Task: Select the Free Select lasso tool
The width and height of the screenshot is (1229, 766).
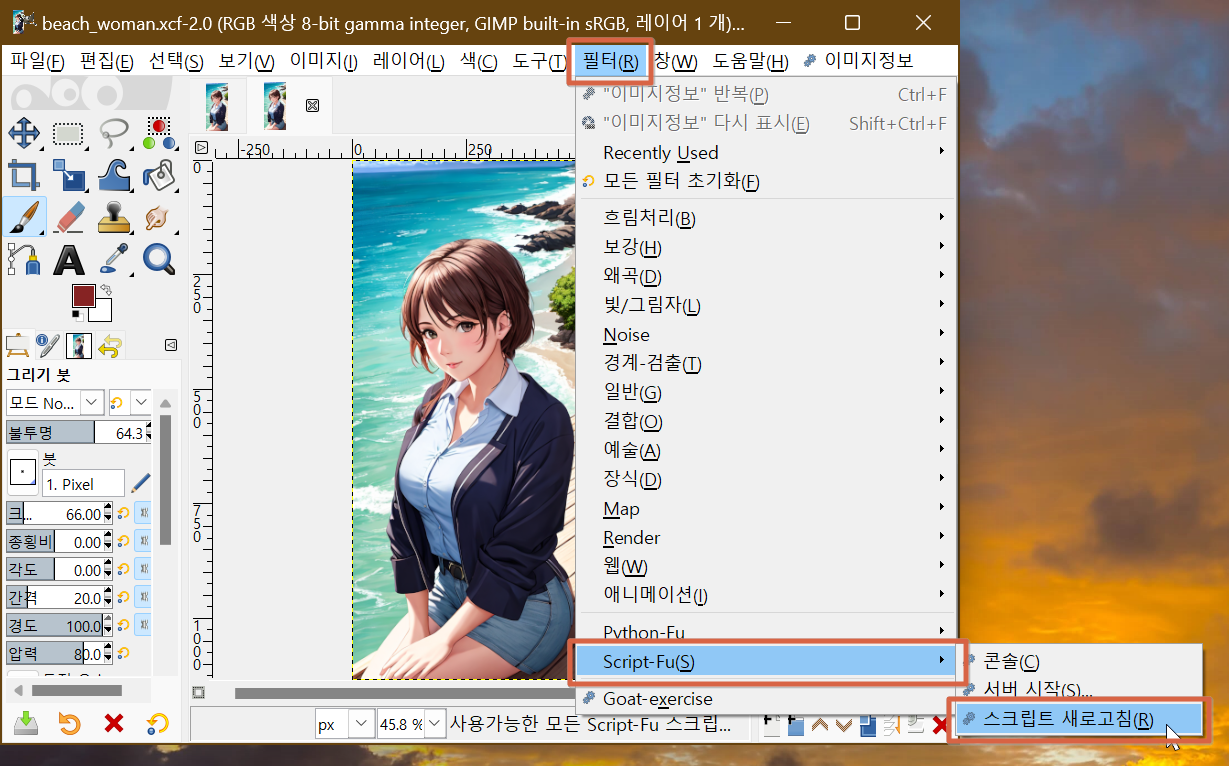Action: pyautogui.click(x=113, y=133)
